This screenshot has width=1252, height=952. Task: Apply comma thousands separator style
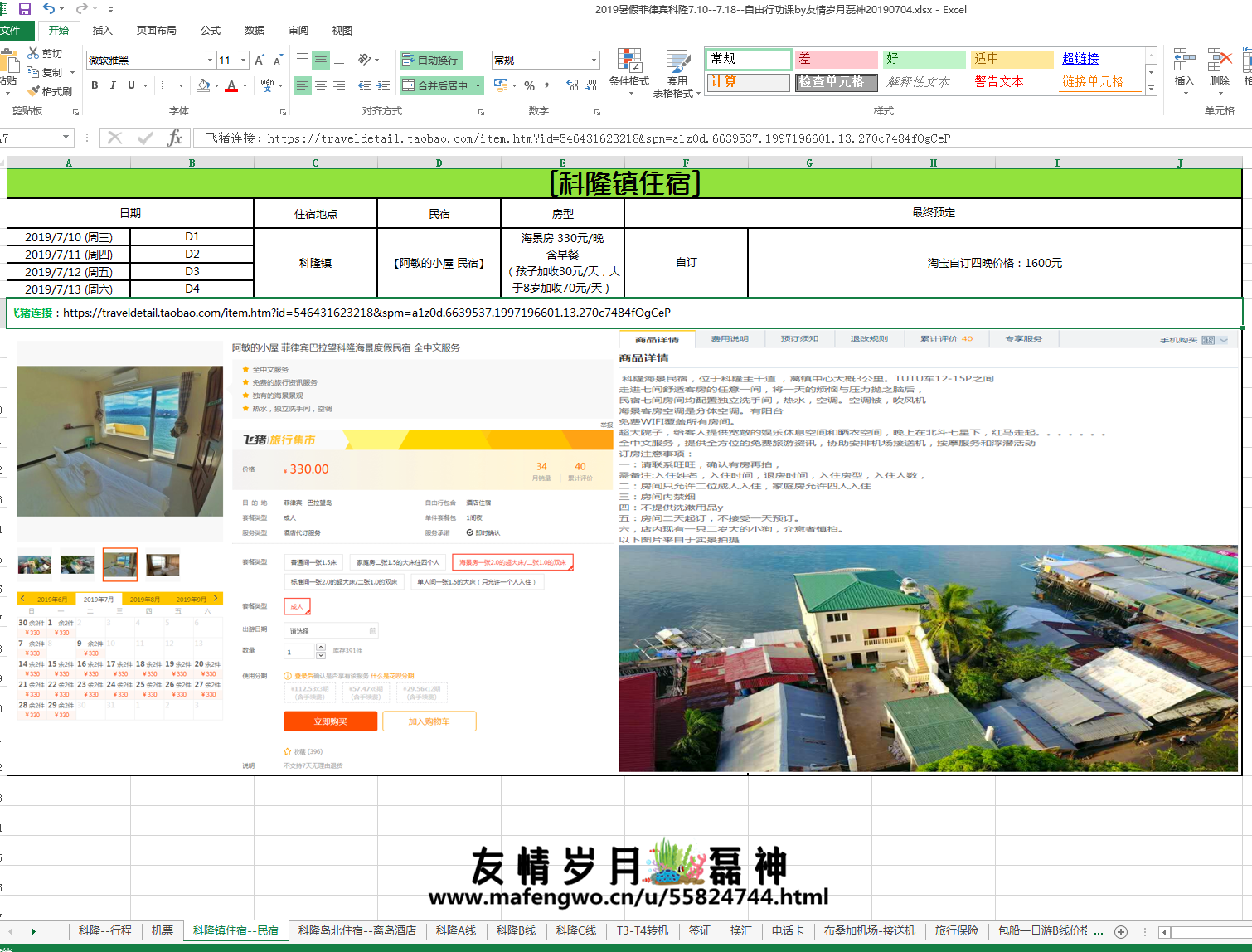click(548, 85)
